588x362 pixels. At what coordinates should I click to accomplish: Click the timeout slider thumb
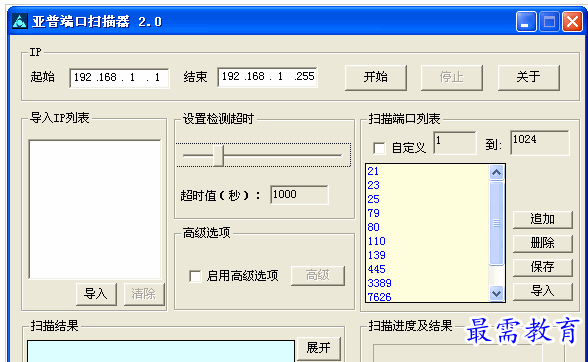219,156
